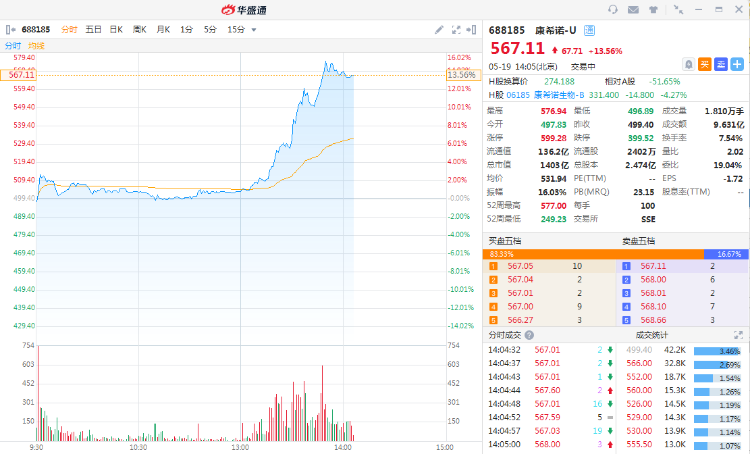Select the 成交统计 panel header

(x=652, y=335)
